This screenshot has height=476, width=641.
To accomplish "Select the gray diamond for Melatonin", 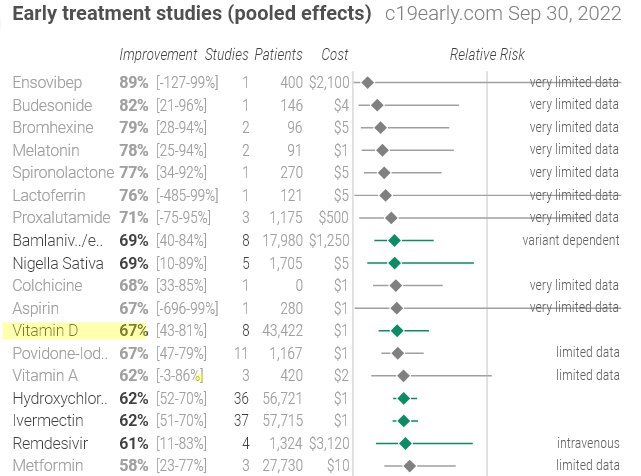I will click(382, 150).
